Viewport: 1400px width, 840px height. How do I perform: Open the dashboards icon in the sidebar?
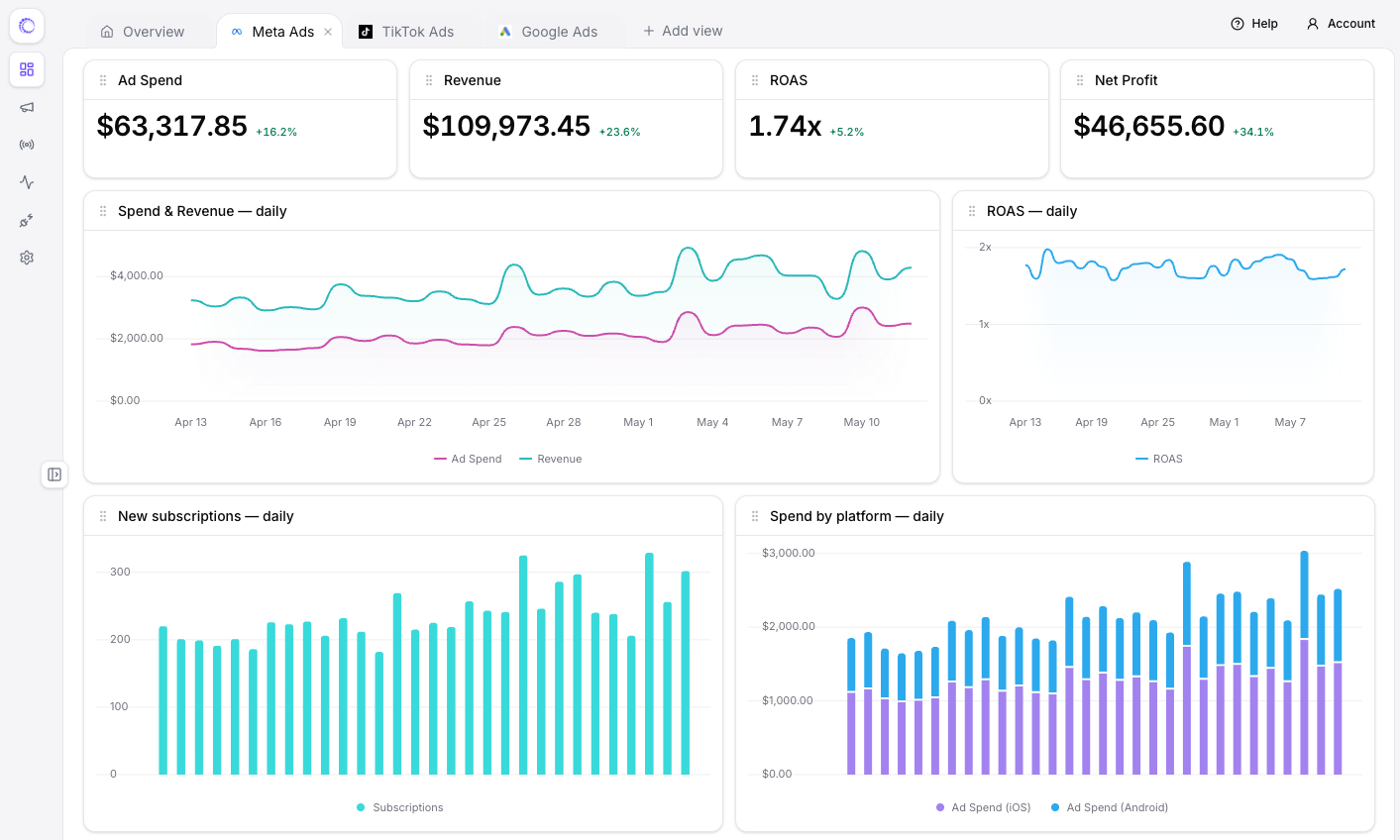(x=27, y=69)
